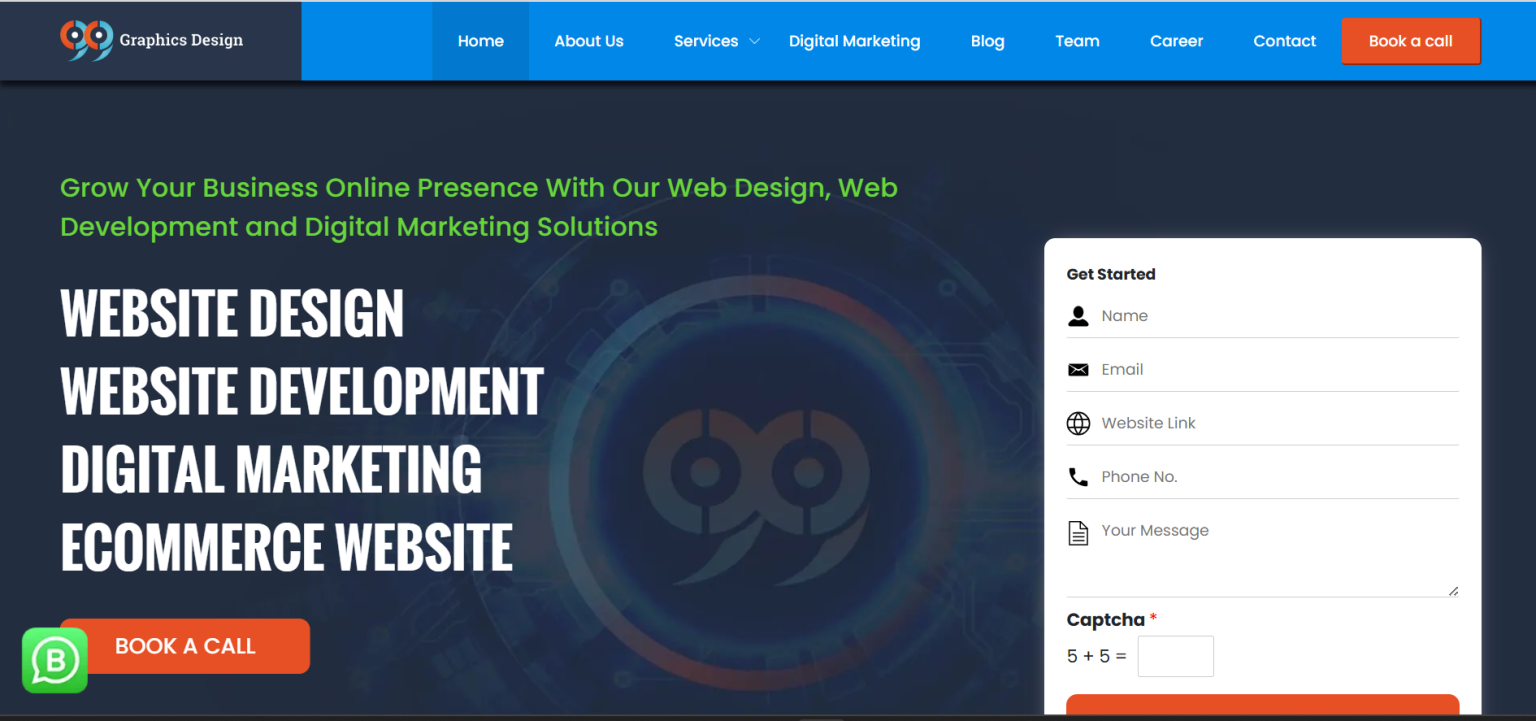Image resolution: width=1536 pixels, height=721 pixels.
Task: Click the globe icon beside Website Link
Action: click(1078, 423)
